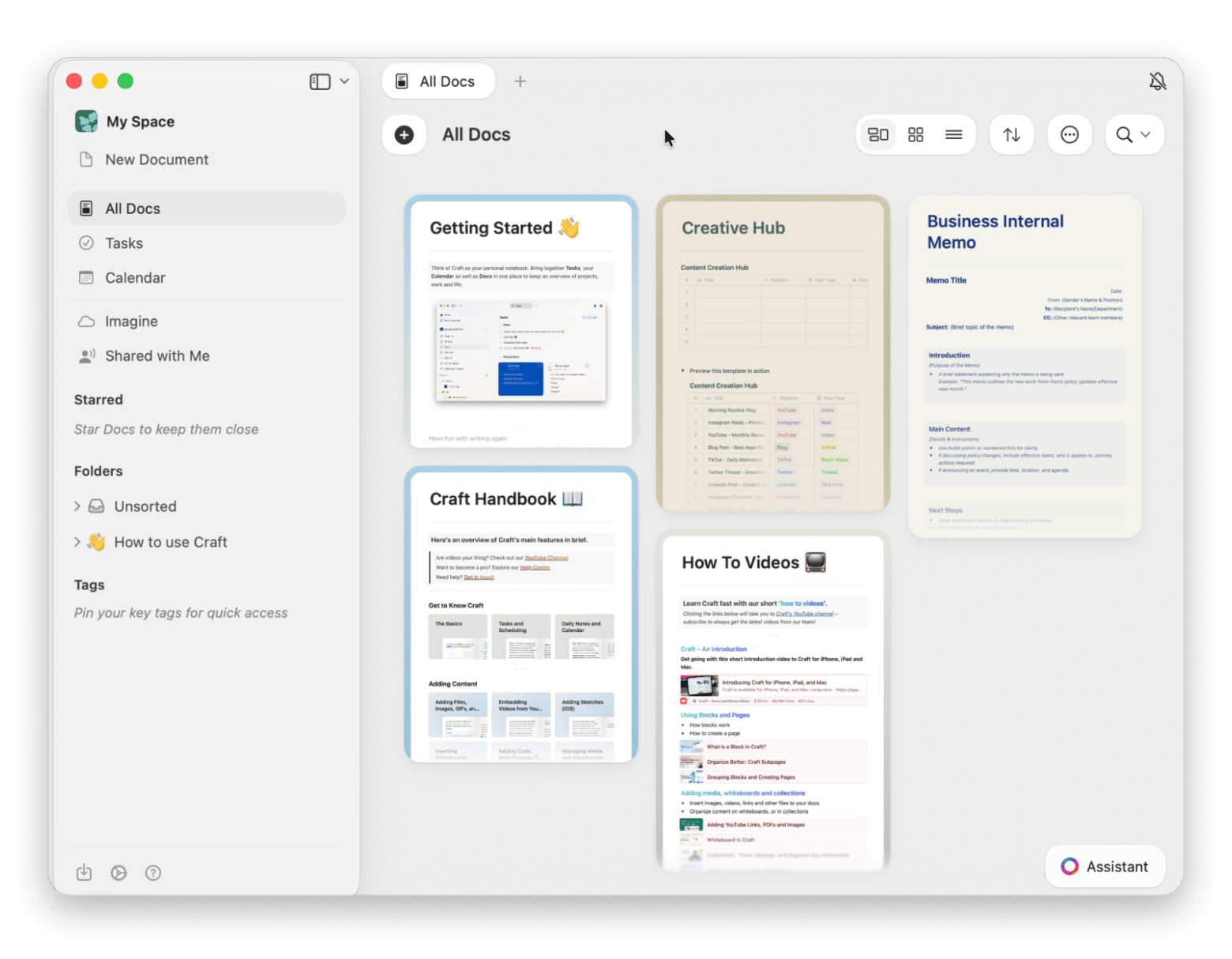Open the more options ellipsis menu
Screen dimensions: 1232x959
click(x=1069, y=135)
